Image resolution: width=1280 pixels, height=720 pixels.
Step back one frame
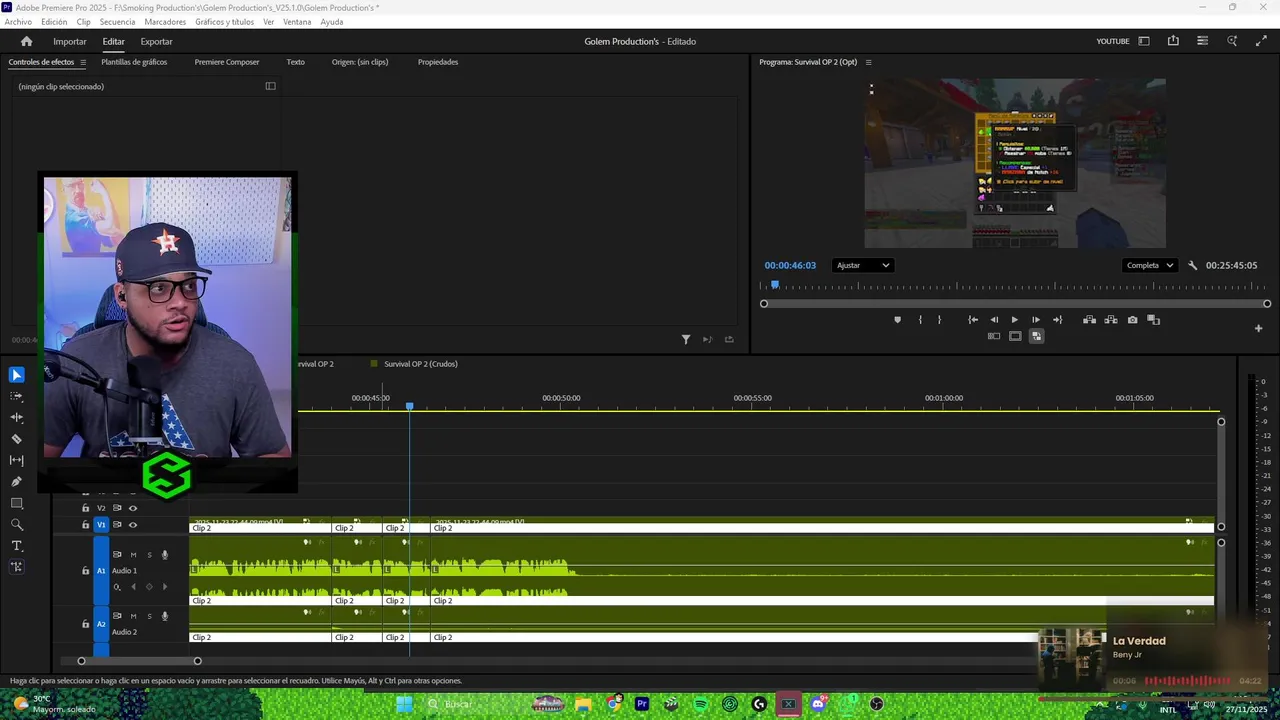click(x=994, y=320)
